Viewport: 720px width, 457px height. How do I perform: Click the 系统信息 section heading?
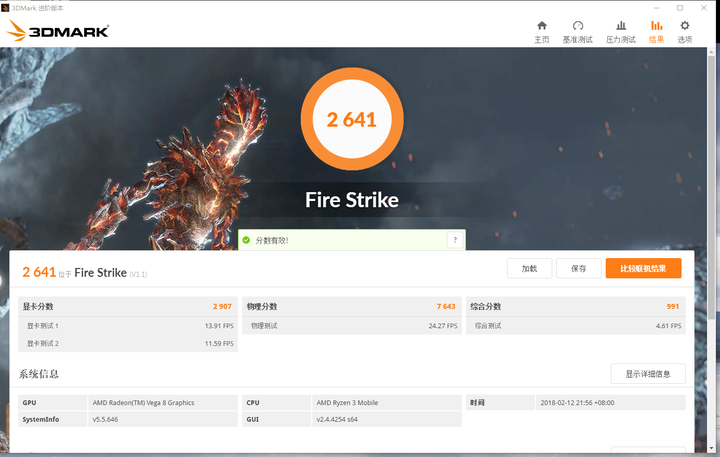[x=39, y=374]
